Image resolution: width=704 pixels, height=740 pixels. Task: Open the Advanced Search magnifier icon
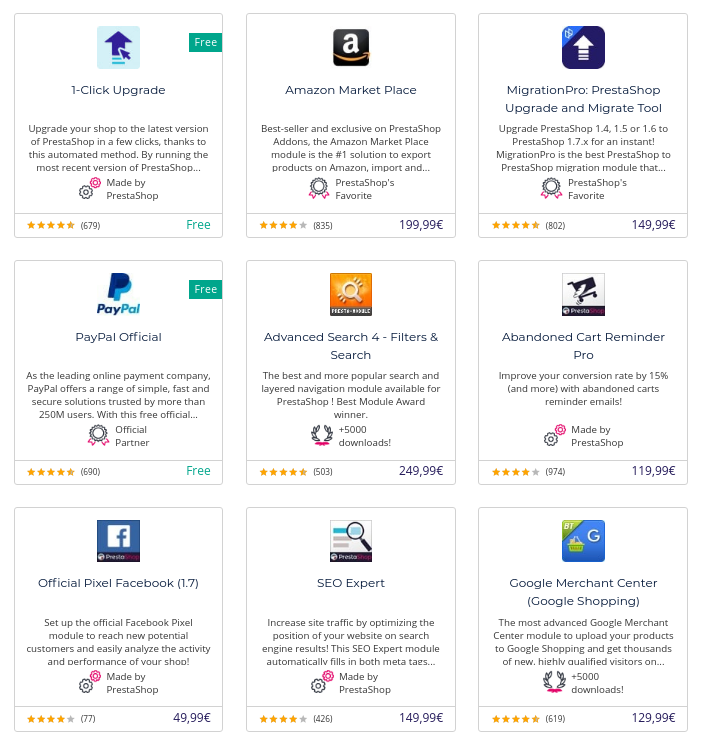click(351, 294)
